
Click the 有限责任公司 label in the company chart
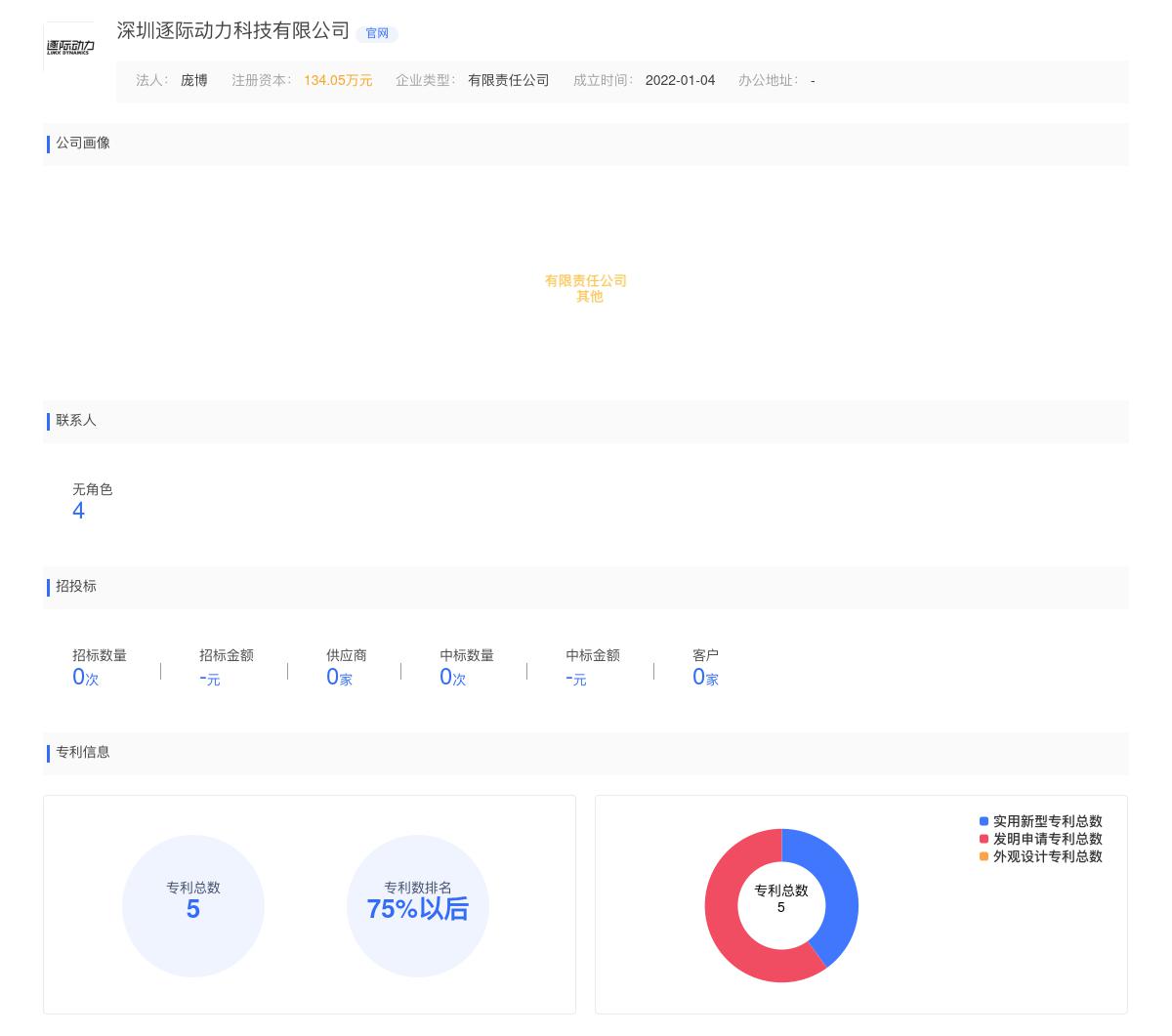pos(585,281)
